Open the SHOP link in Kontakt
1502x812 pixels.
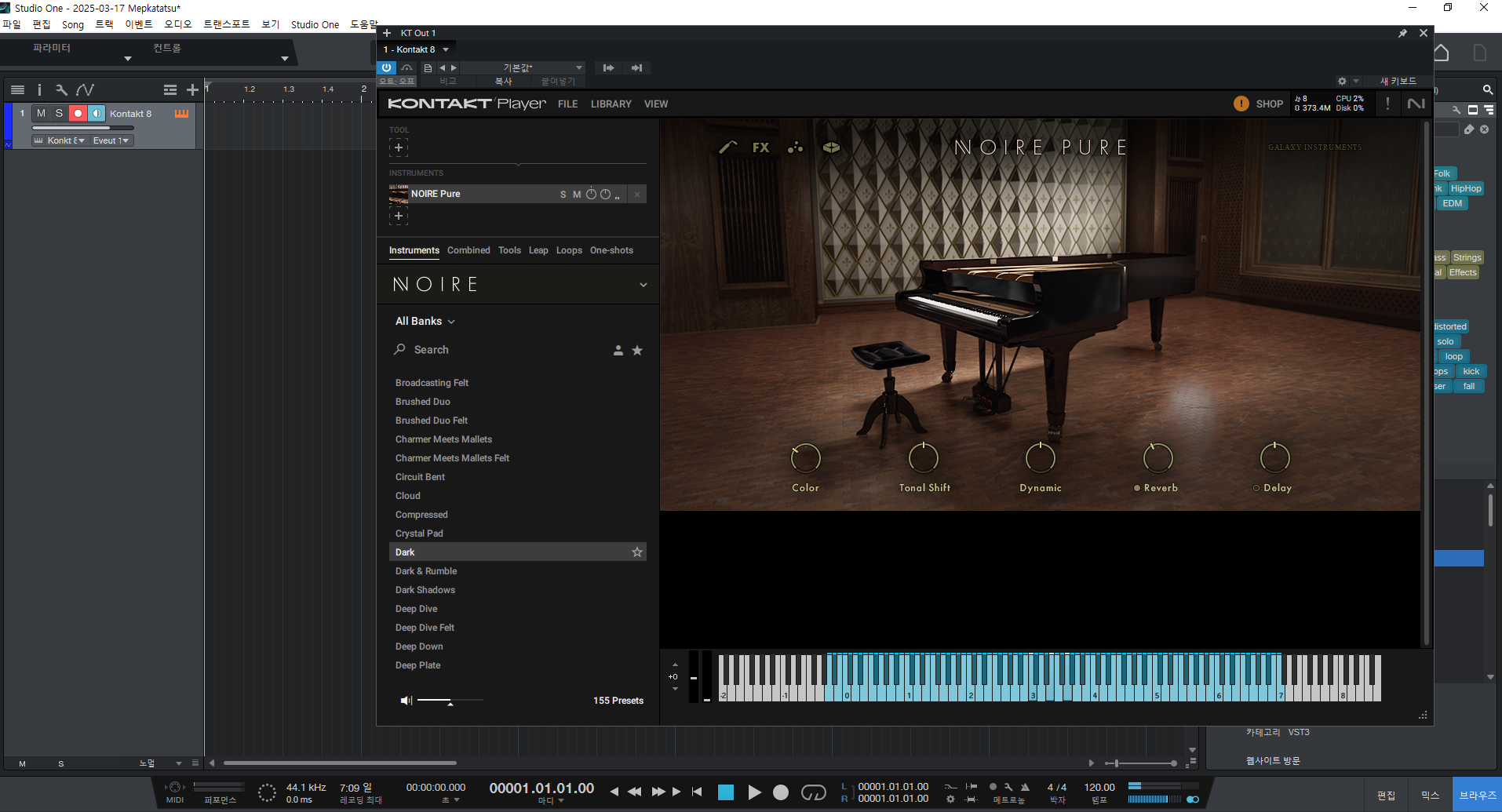pos(1269,104)
